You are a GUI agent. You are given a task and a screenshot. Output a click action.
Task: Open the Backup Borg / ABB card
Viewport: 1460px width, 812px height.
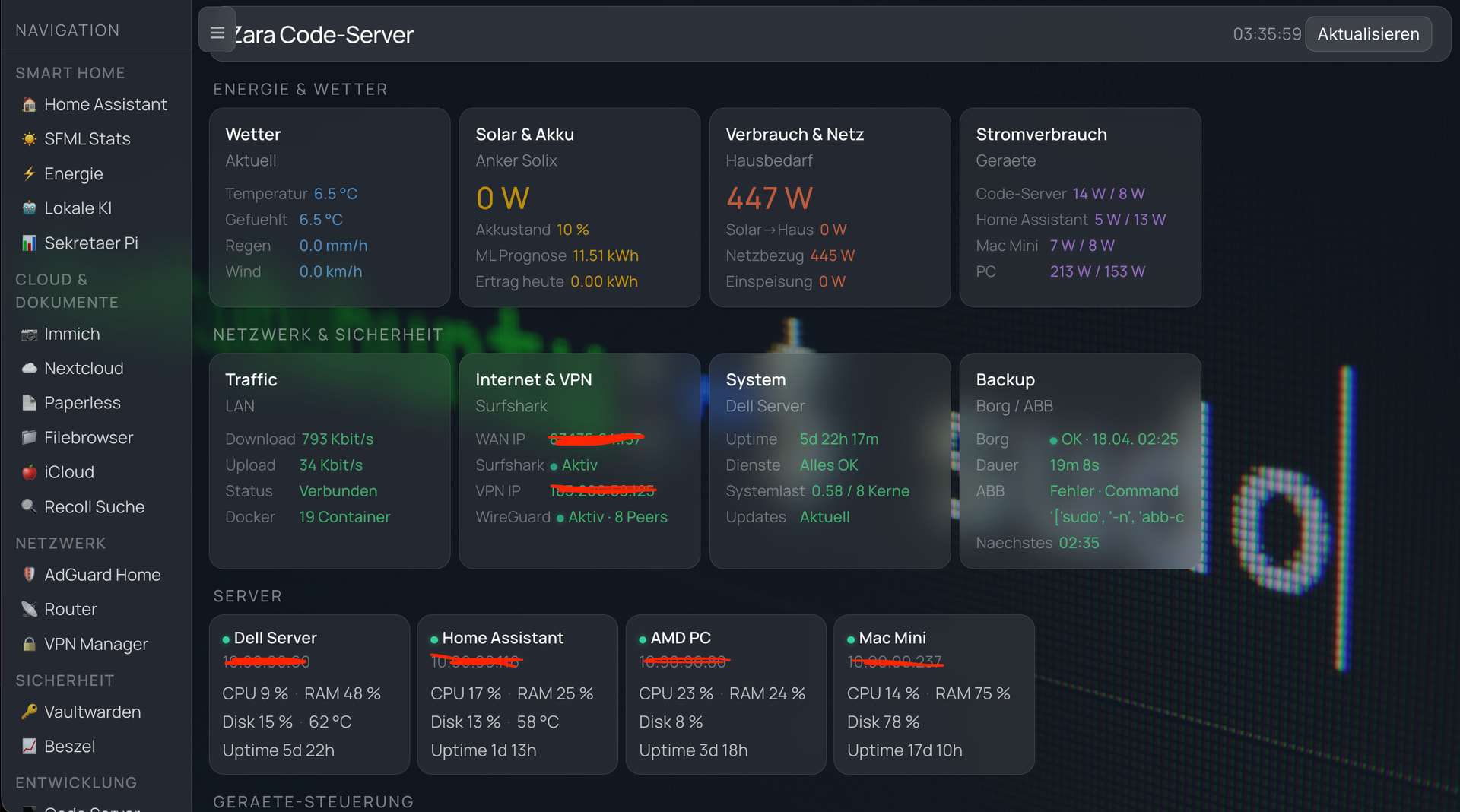(x=1079, y=461)
